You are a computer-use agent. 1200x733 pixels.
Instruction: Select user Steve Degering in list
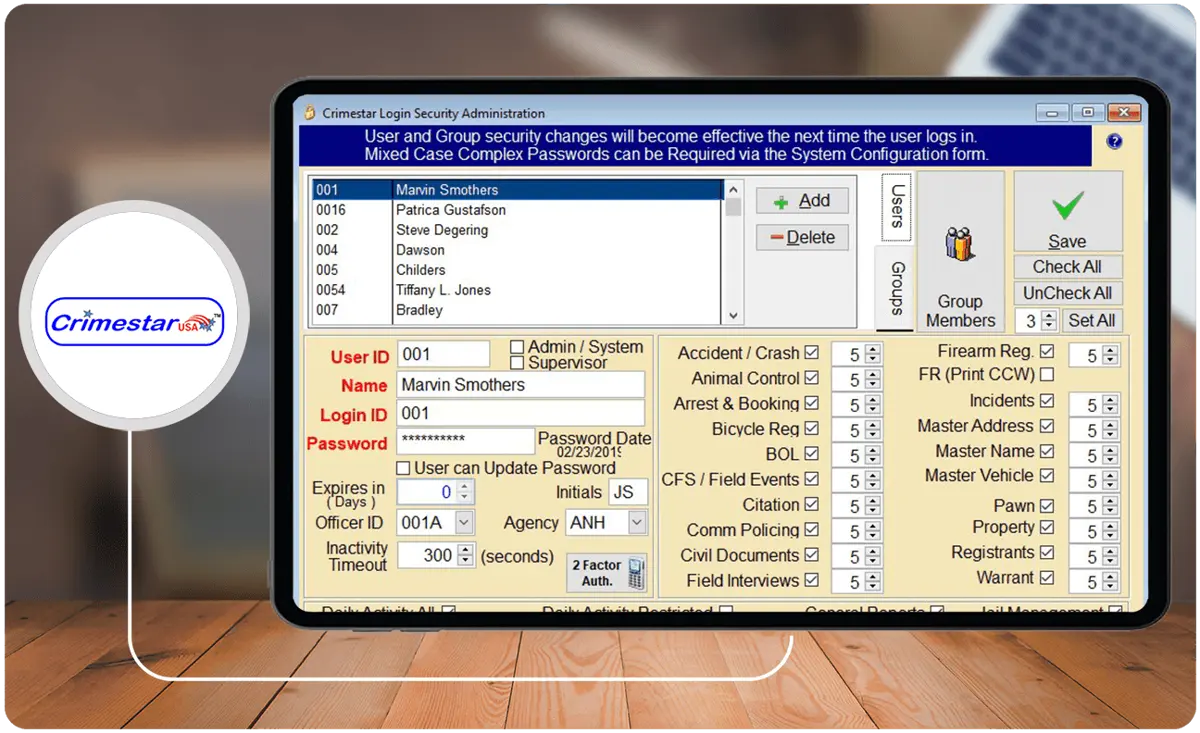(x=517, y=230)
